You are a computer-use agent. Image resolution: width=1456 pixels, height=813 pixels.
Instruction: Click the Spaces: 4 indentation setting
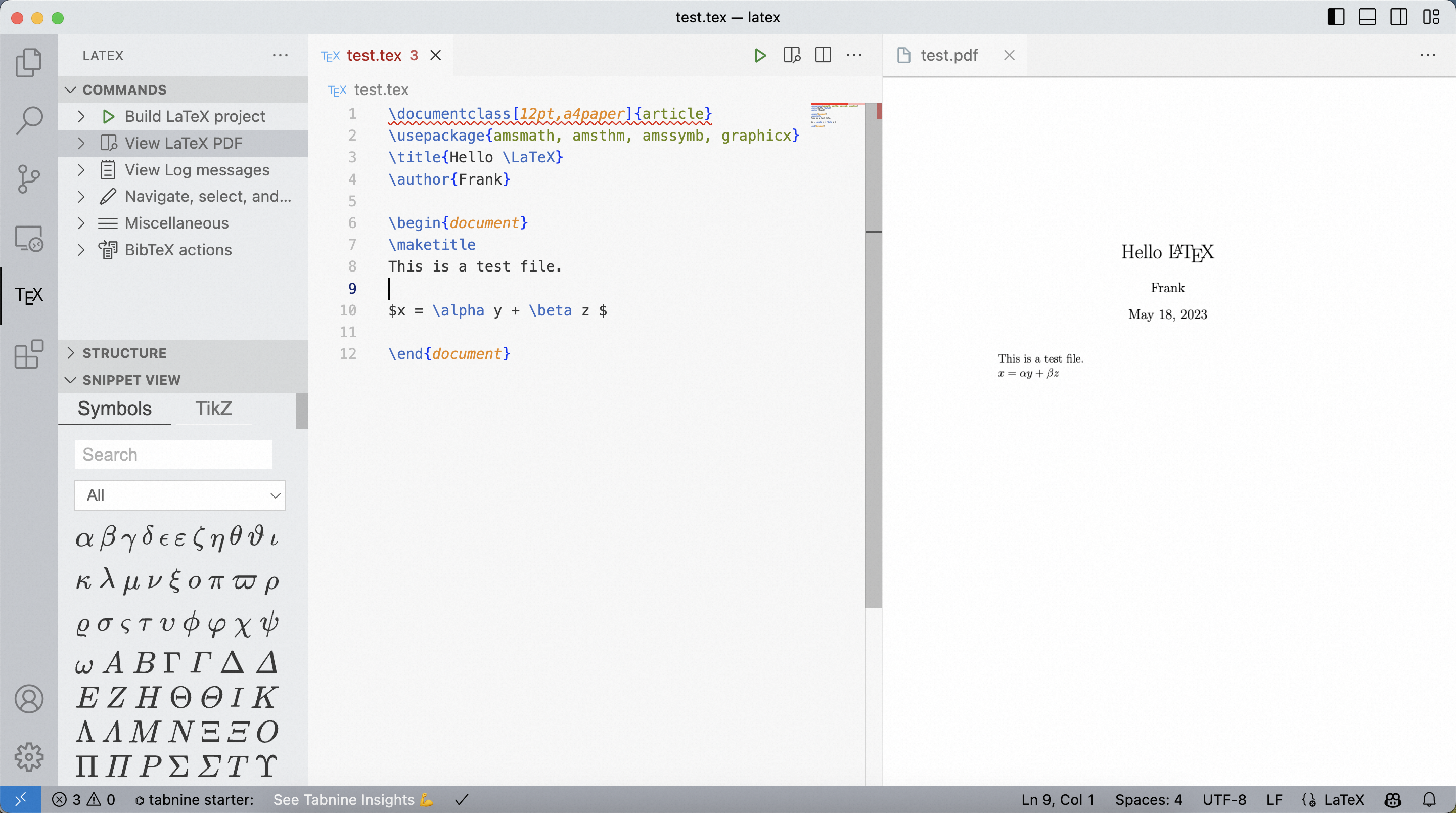click(1149, 799)
